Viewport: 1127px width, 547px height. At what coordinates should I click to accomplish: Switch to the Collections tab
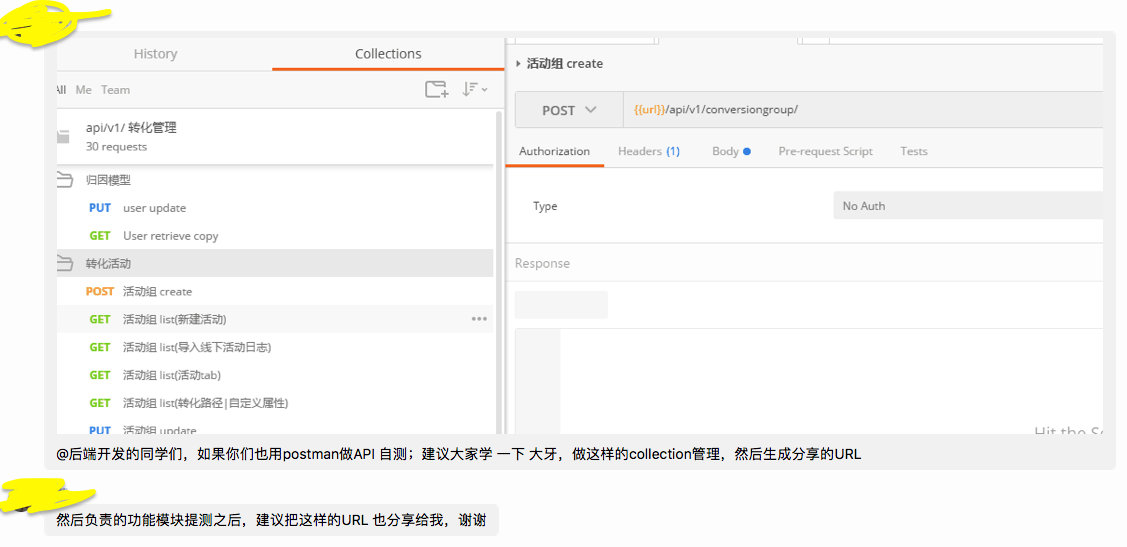click(x=388, y=54)
